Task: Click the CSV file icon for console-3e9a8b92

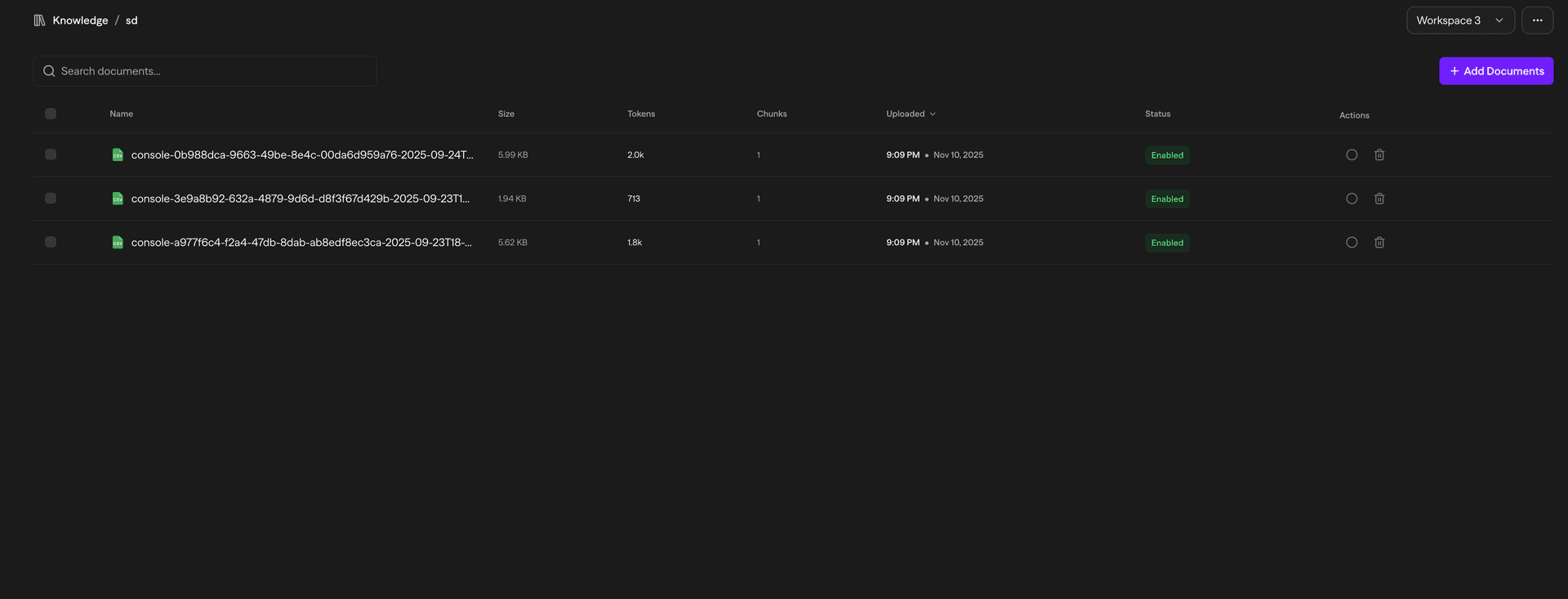Action: 118,199
